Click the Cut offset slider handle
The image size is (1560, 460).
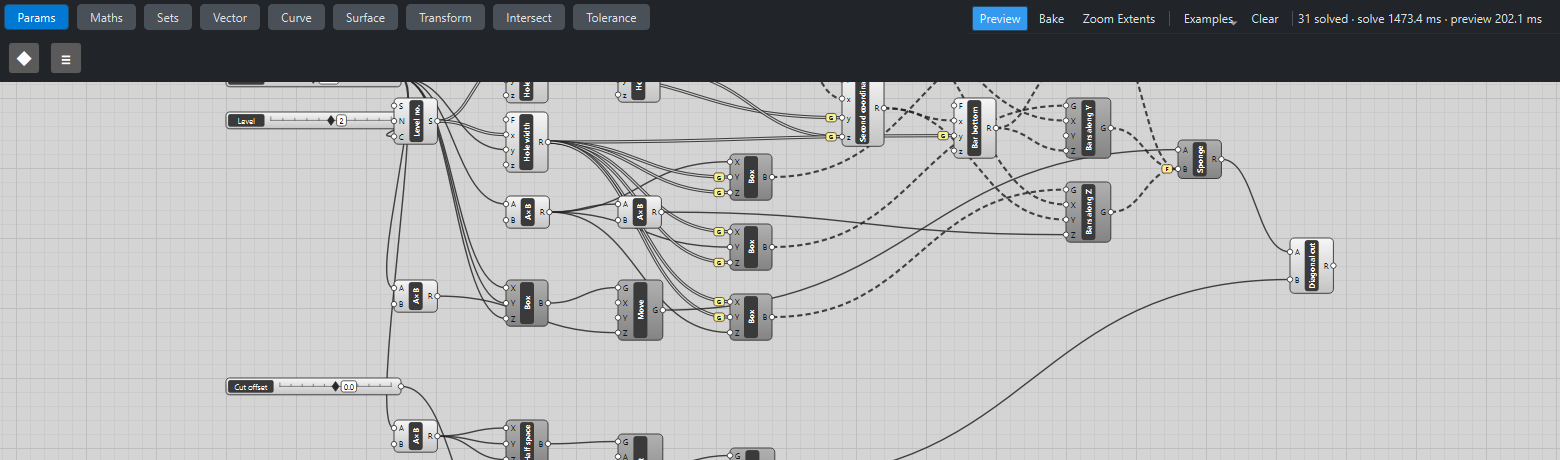(336, 386)
